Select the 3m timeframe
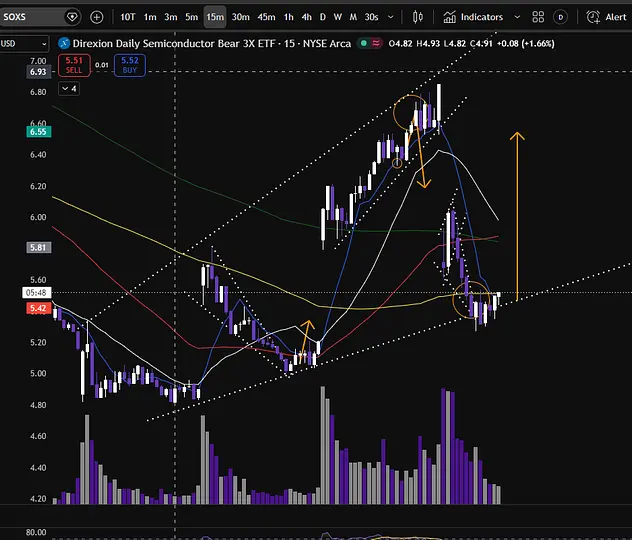632x540 pixels. click(x=171, y=17)
